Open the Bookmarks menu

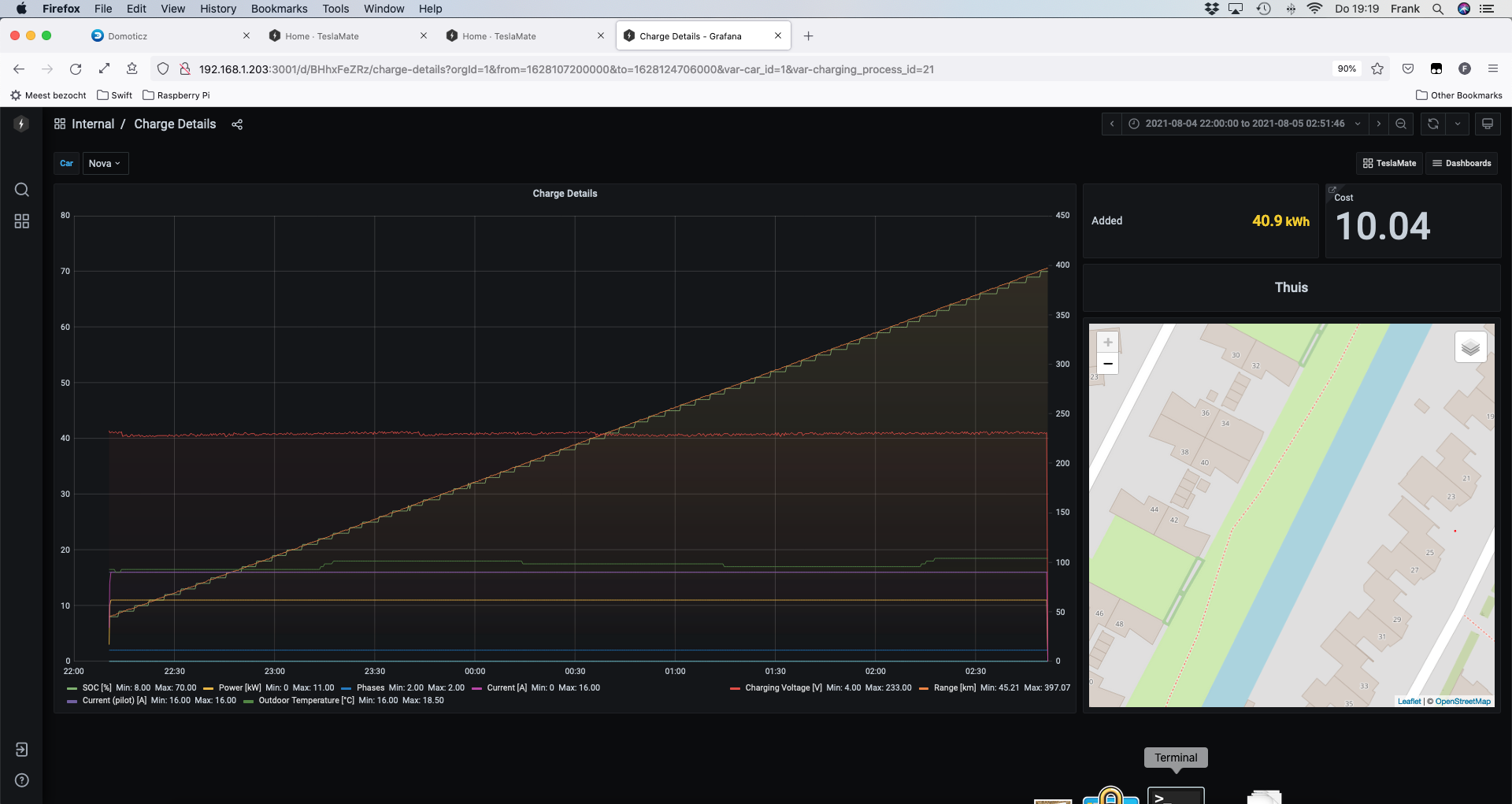(279, 9)
